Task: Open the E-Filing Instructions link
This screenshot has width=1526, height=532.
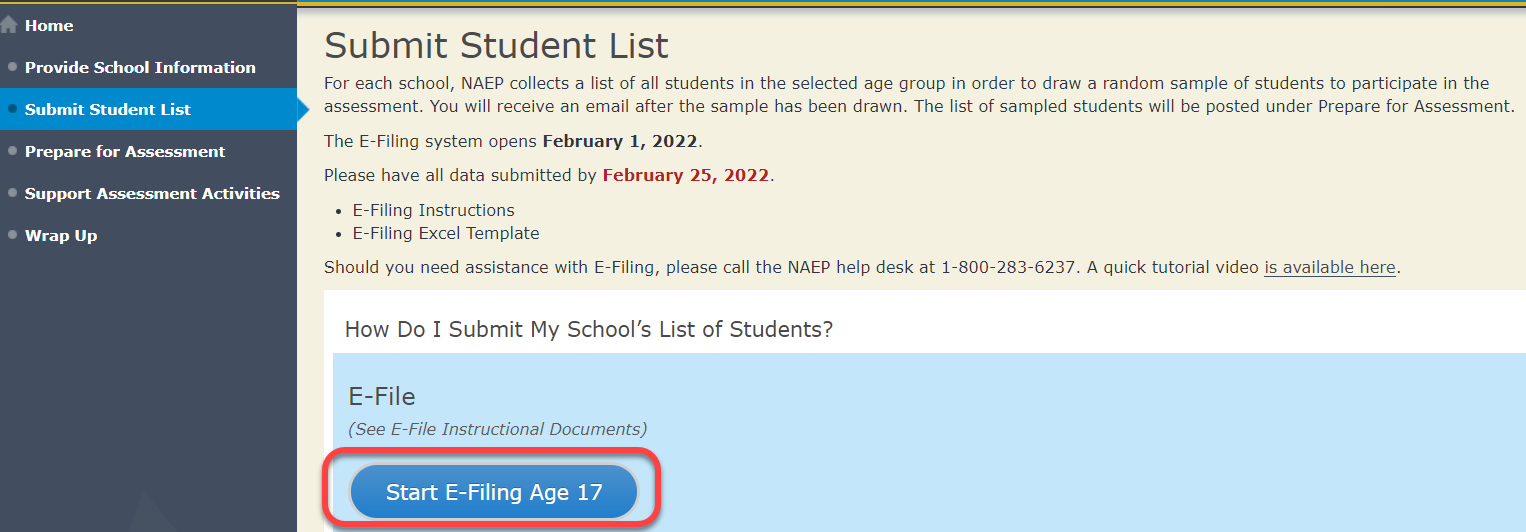Action: [433, 211]
